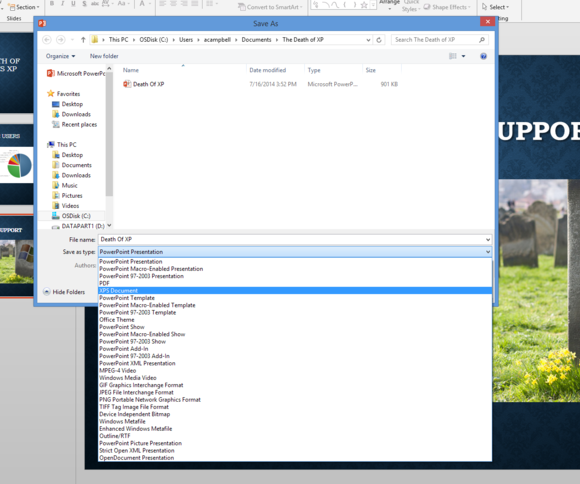The image size is (580, 484).
Task: Open Documents under This PC
Action: [x=72, y=165]
